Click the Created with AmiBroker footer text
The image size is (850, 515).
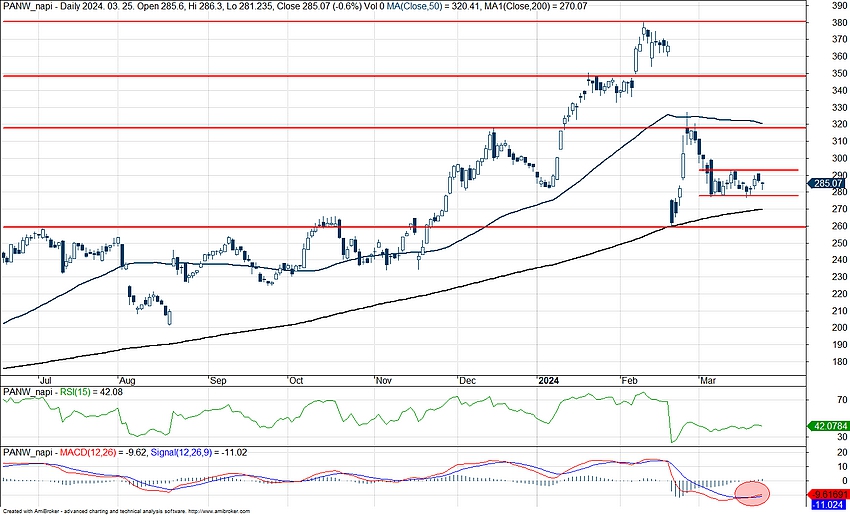(x=126, y=511)
